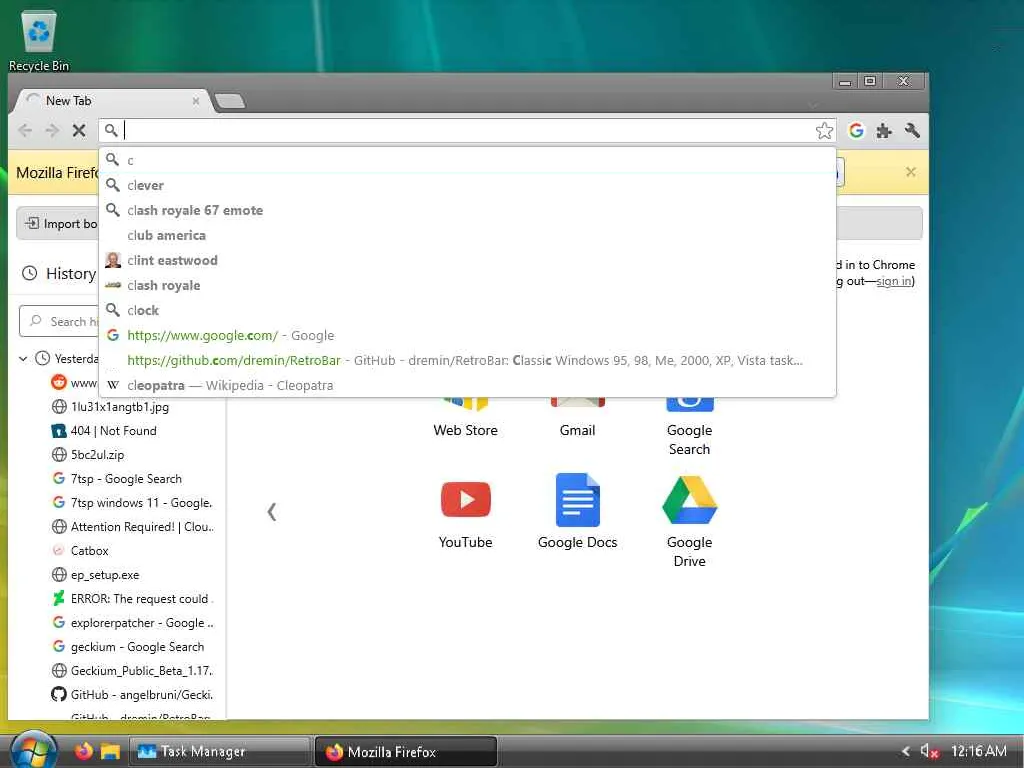Open the Reddit www history entry
Screen dimensions: 1024x768
click(x=74, y=383)
